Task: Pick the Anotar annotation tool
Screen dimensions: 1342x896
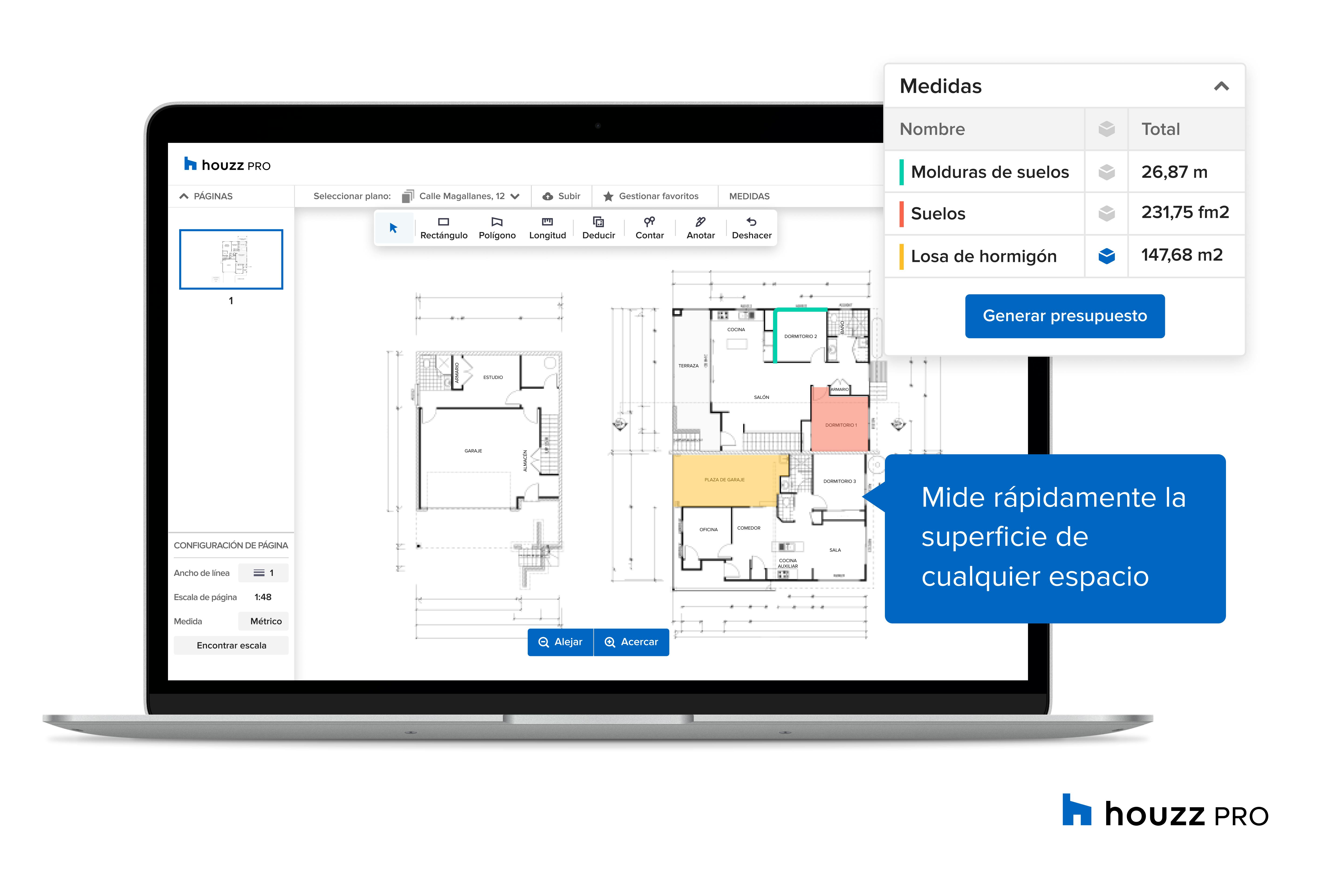Action: [700, 227]
